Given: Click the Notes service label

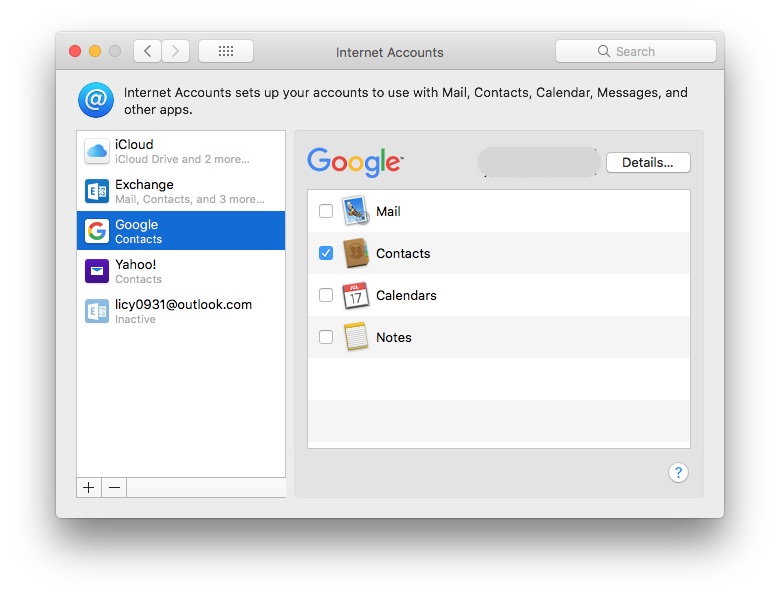Looking at the screenshot, I should coord(394,337).
